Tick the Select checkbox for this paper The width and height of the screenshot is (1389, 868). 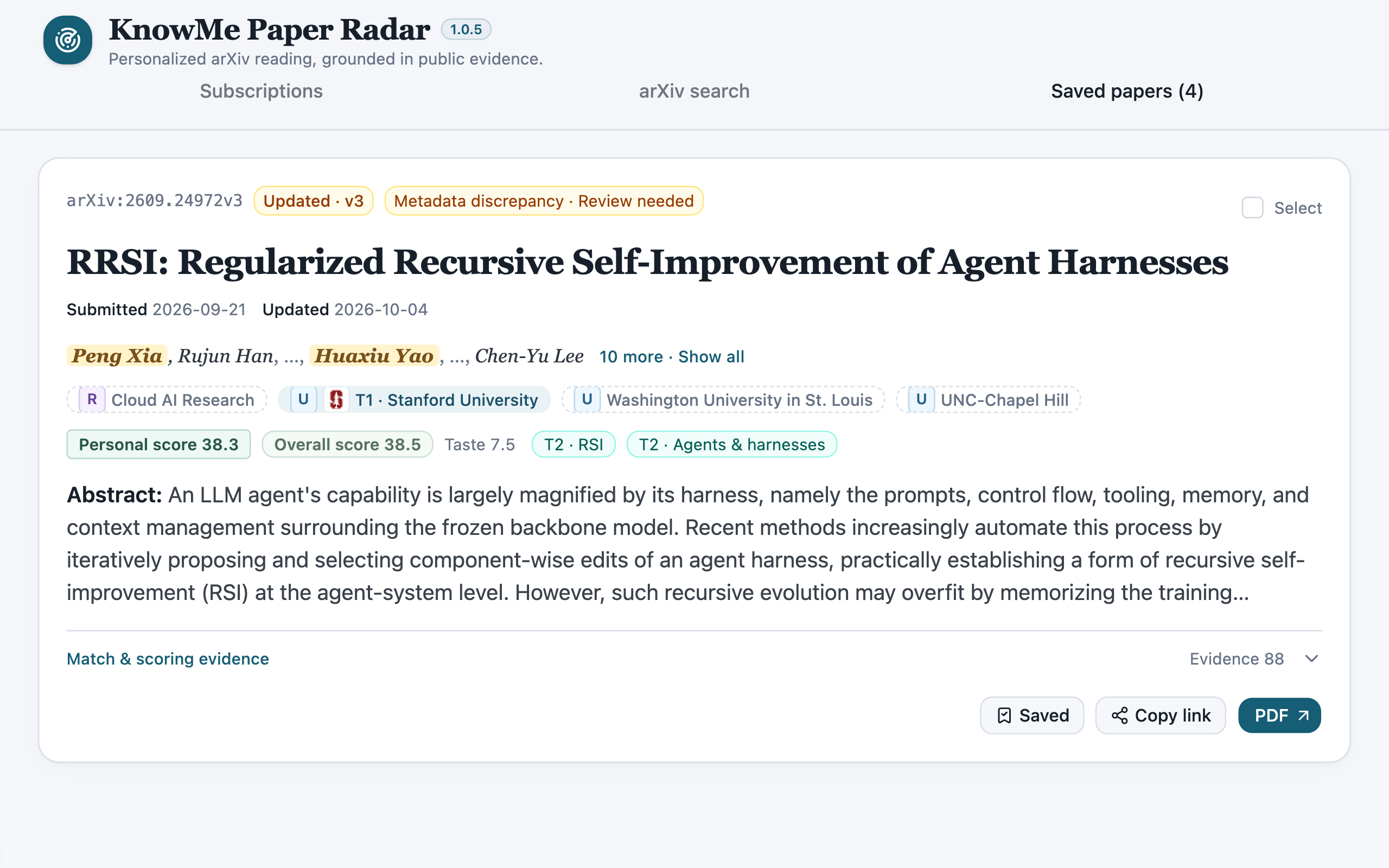point(1252,207)
